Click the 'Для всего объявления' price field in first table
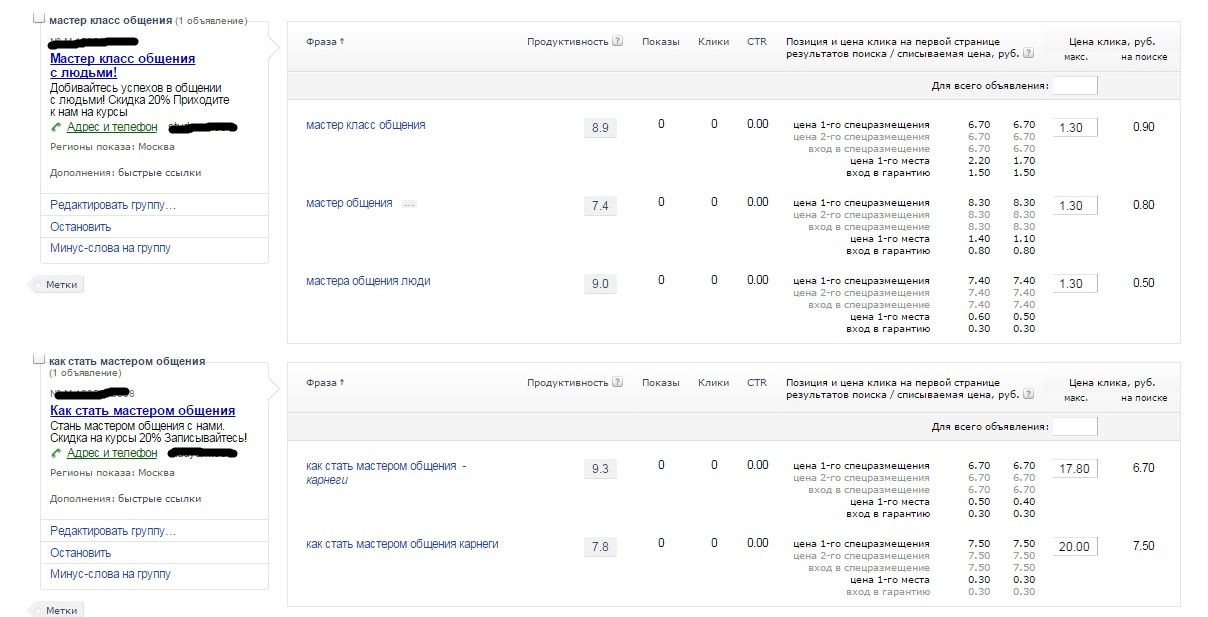 (1075, 86)
